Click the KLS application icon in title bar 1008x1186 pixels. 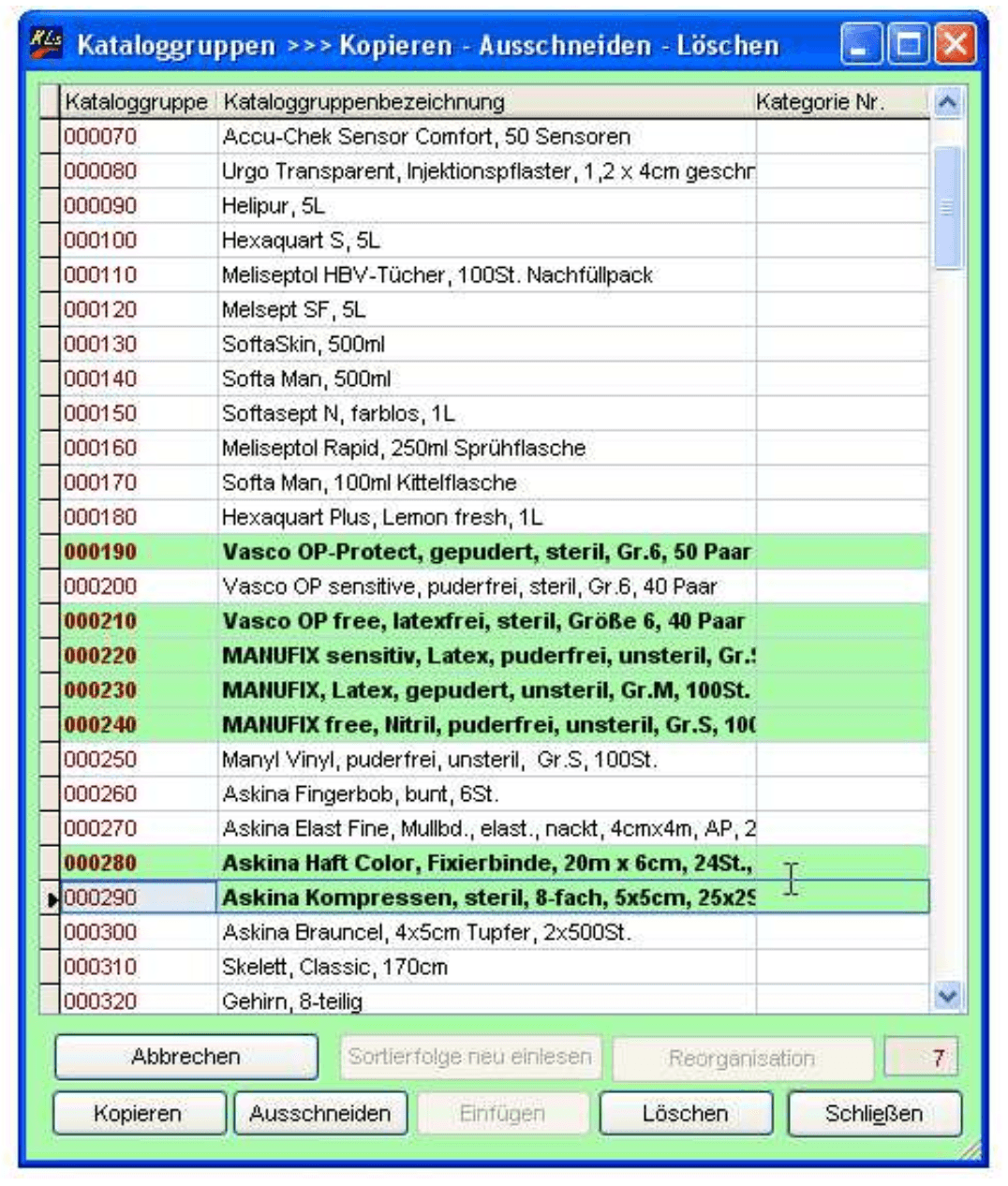[x=46, y=43]
